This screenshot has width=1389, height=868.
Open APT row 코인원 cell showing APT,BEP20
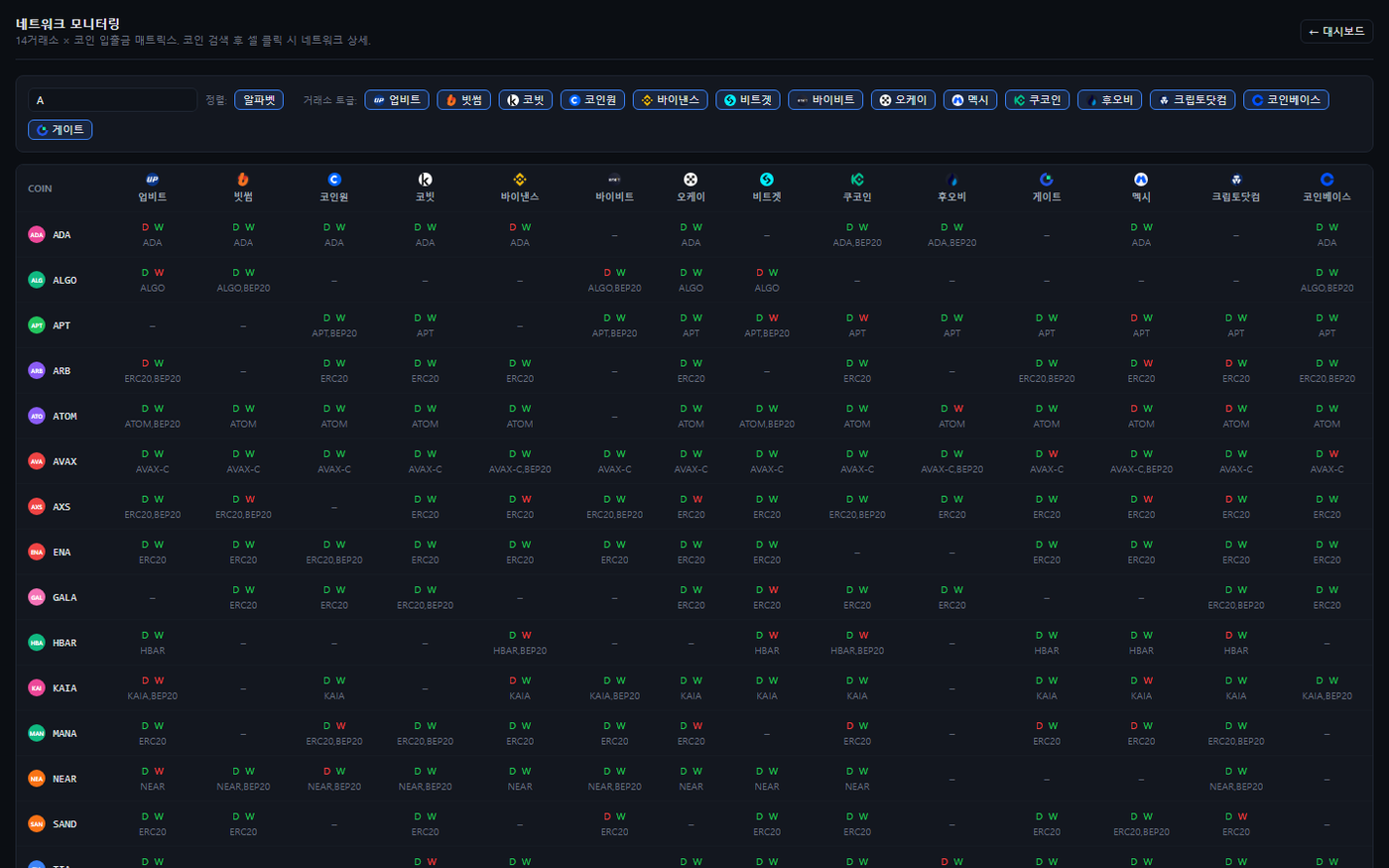pyautogui.click(x=334, y=325)
